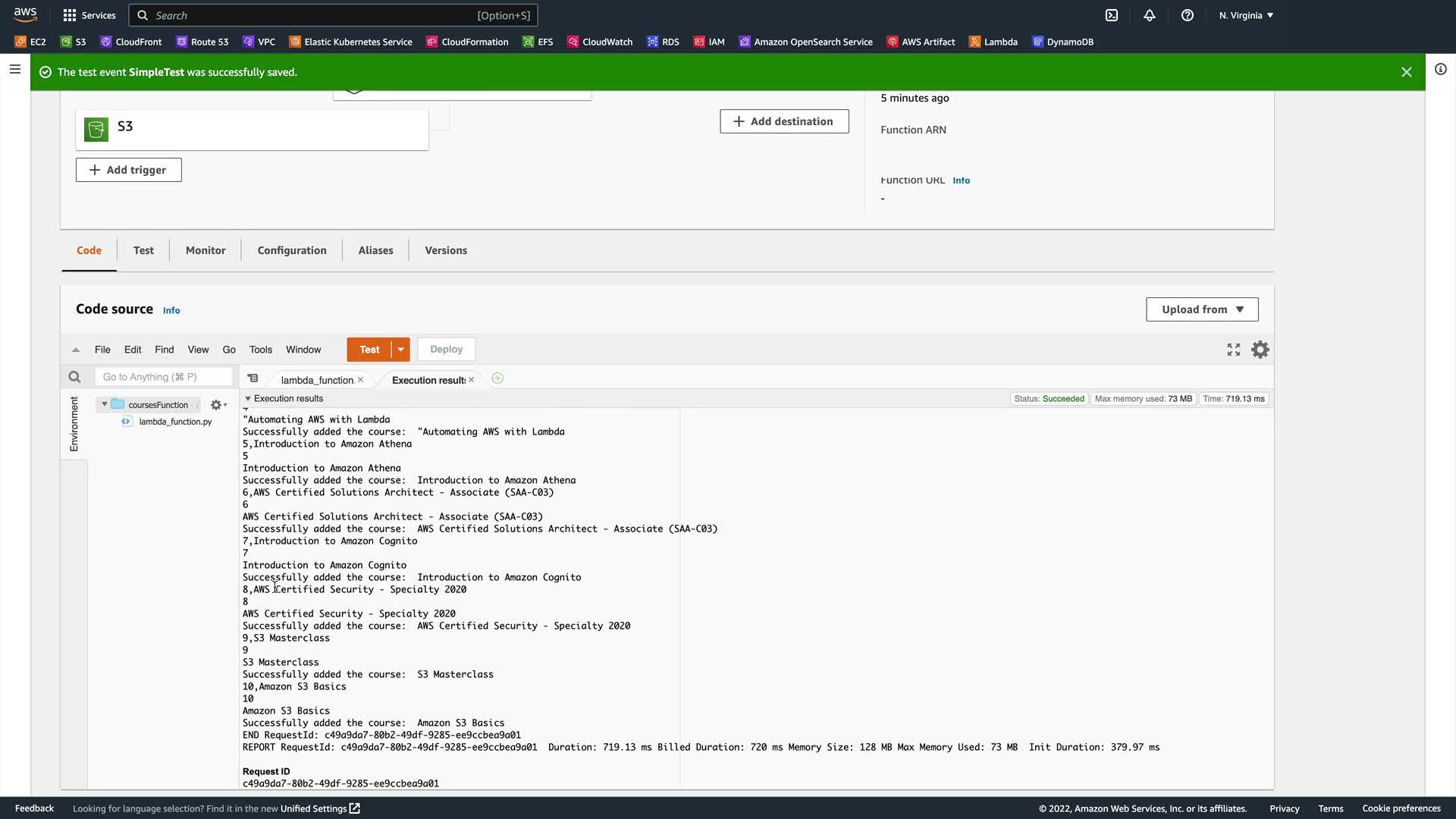Click the help question mark icon
Image resolution: width=1456 pixels, height=819 pixels.
1188,15
